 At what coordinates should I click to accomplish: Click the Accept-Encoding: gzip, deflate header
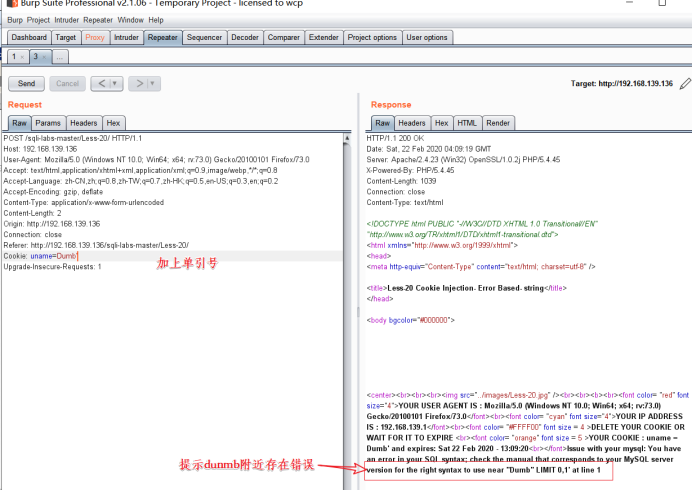click(x=53, y=192)
